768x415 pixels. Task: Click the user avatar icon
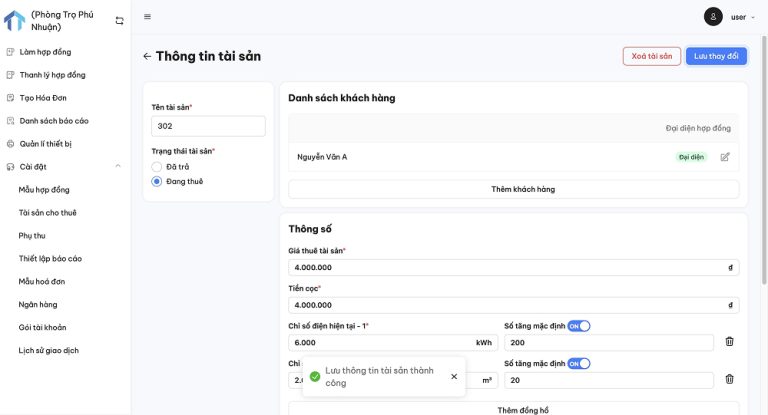click(x=713, y=17)
